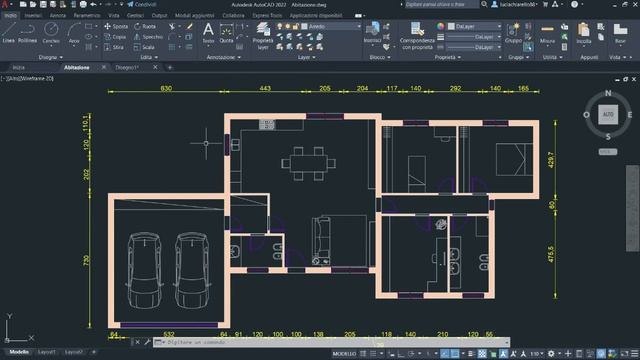Open the DaLayer color dropdown
The width and height of the screenshot is (640, 360).
click(x=475, y=26)
